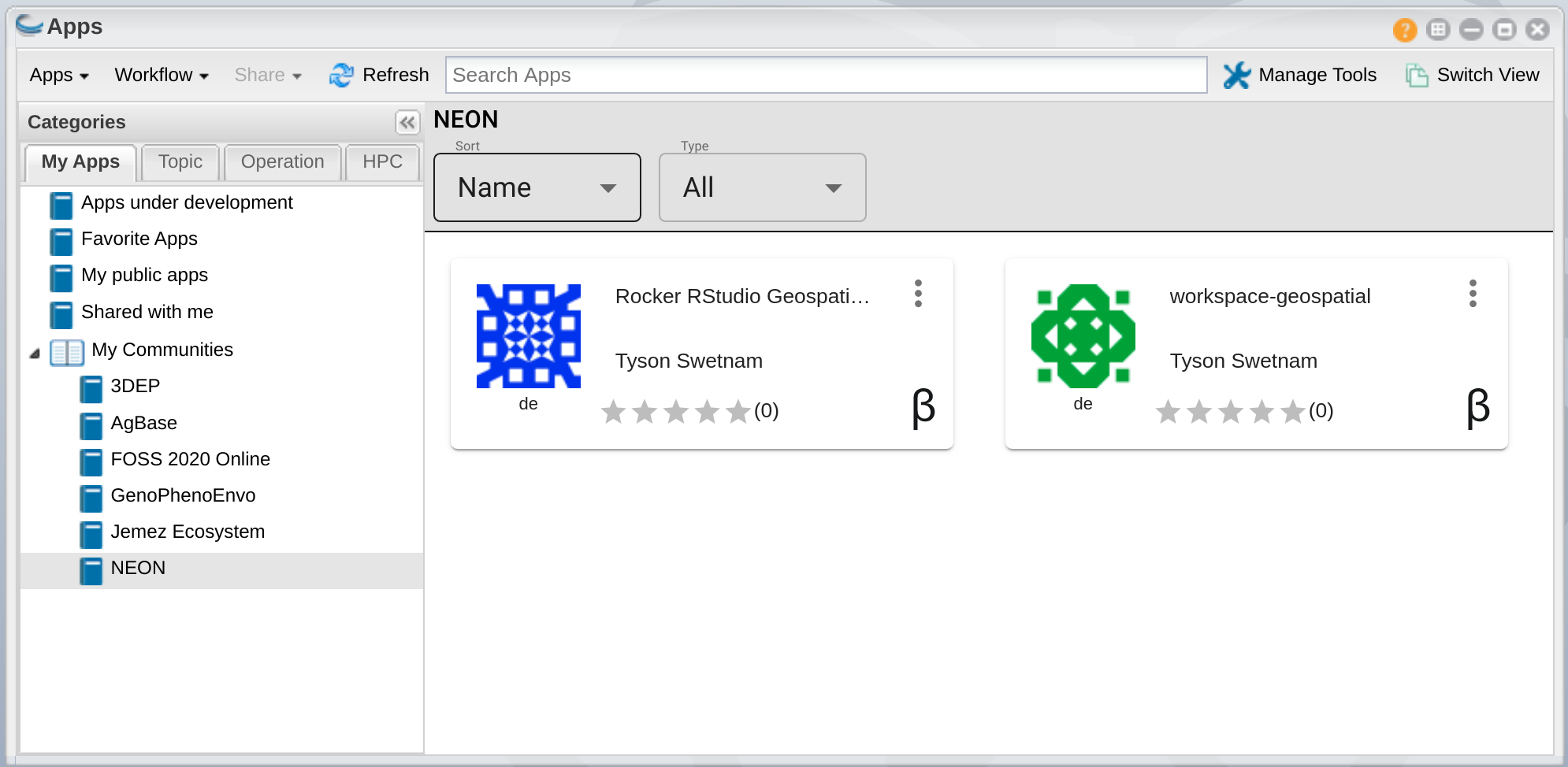Open the Workflow menu
Image resolution: width=1568 pixels, height=767 pixels.
tap(161, 75)
